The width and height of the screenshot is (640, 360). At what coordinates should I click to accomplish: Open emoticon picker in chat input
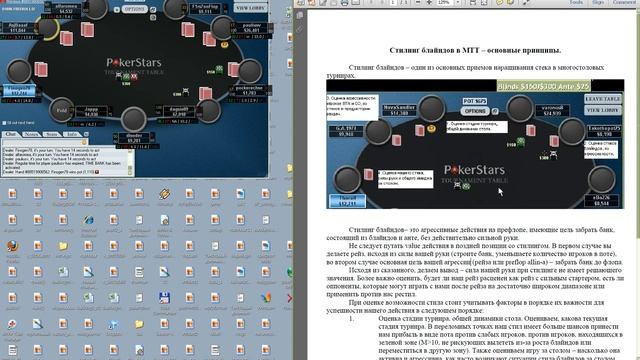[84, 142]
